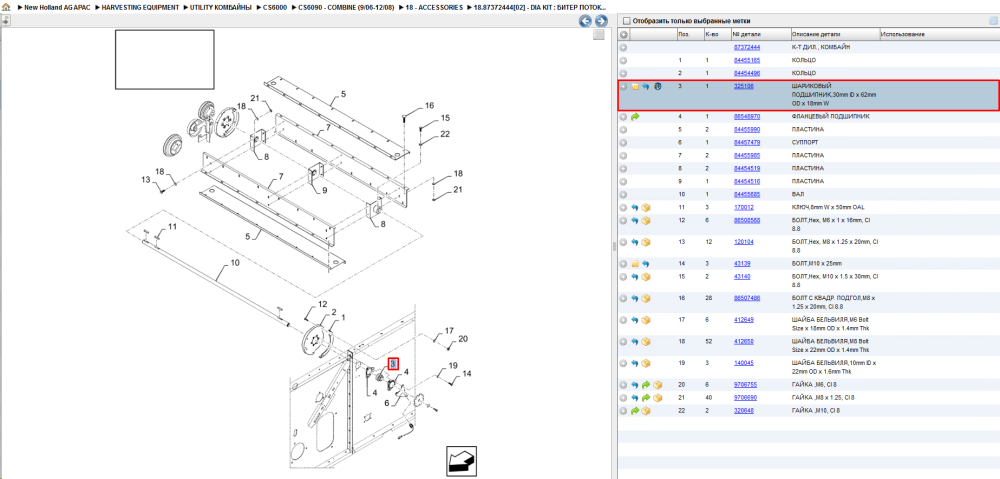Click the blue arrow for part 140045
1000x479 pixels.
coord(635,364)
